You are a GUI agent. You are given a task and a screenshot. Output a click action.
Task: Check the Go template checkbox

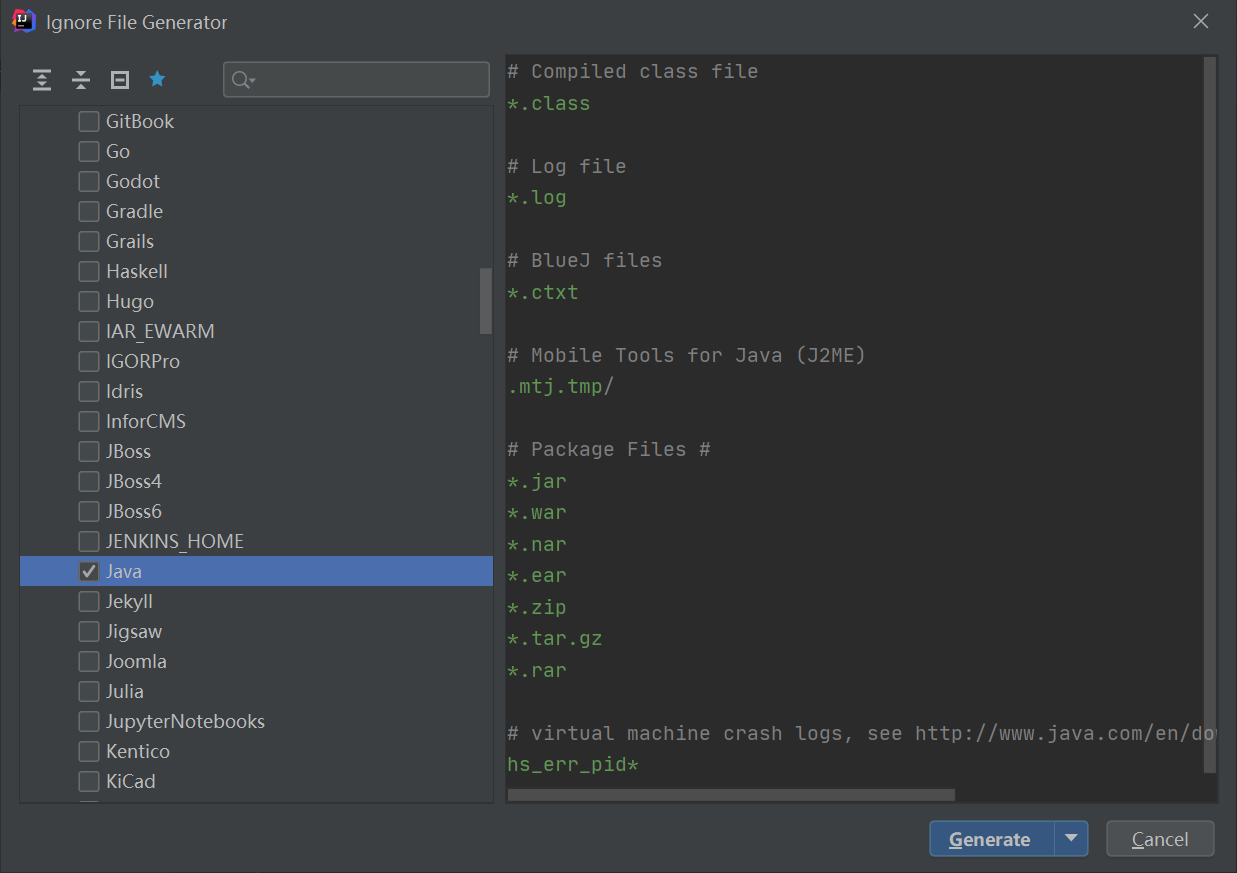pyautogui.click(x=89, y=151)
